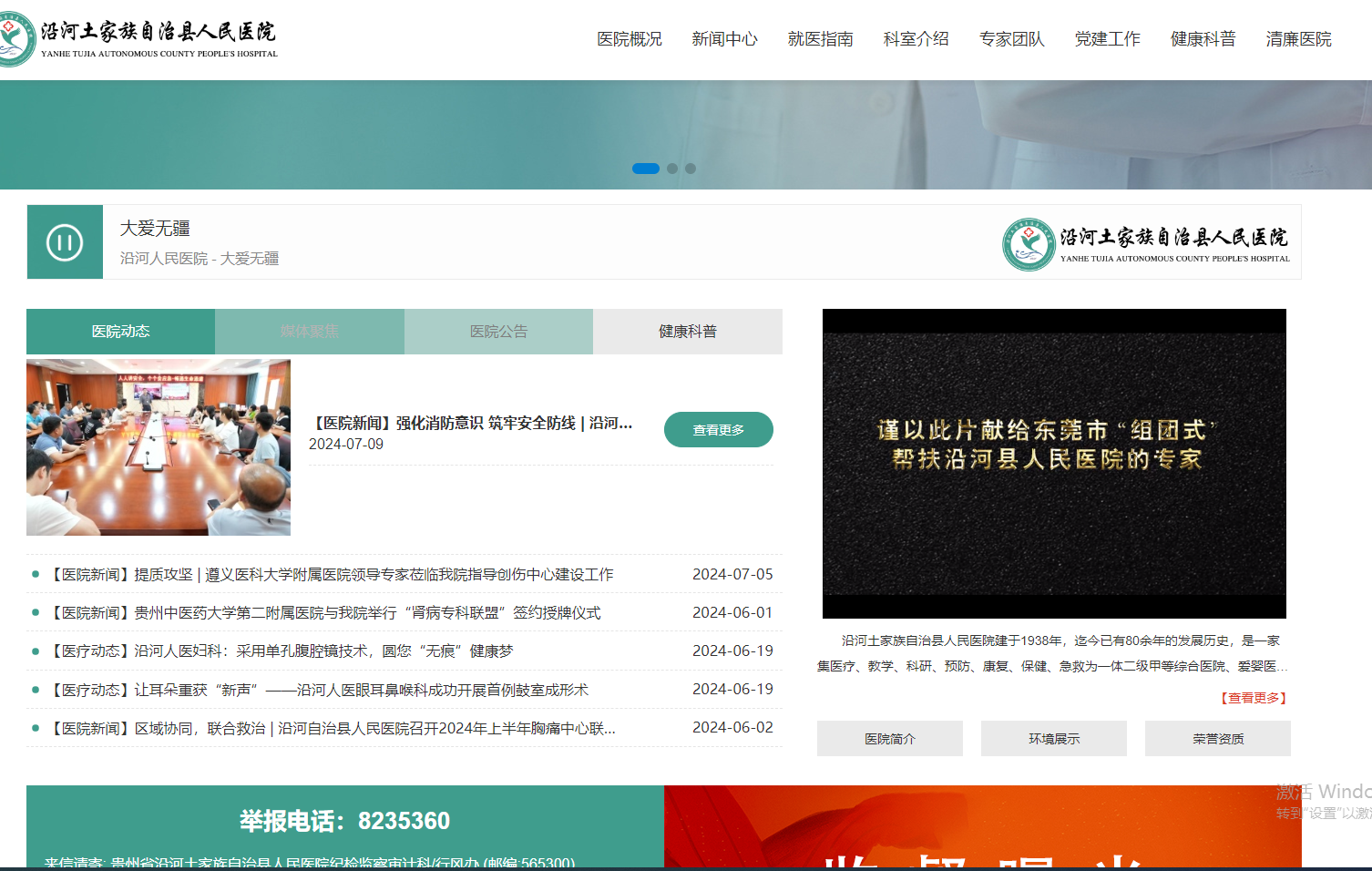Click the red banner image at the bottom

coord(983,826)
